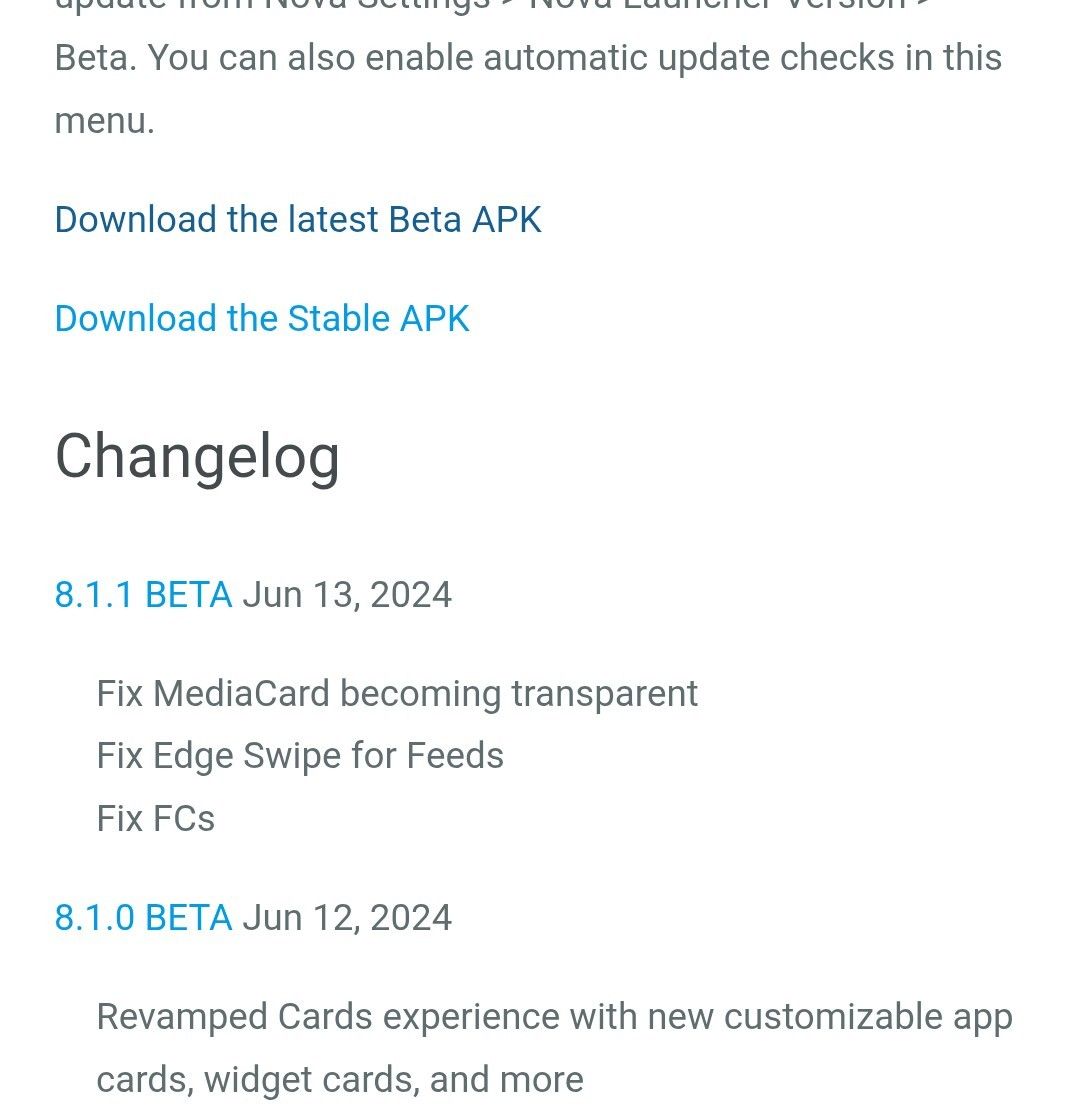The height and width of the screenshot is (1110, 1080).
Task: Click the words new customizable app
Action: (830, 1017)
